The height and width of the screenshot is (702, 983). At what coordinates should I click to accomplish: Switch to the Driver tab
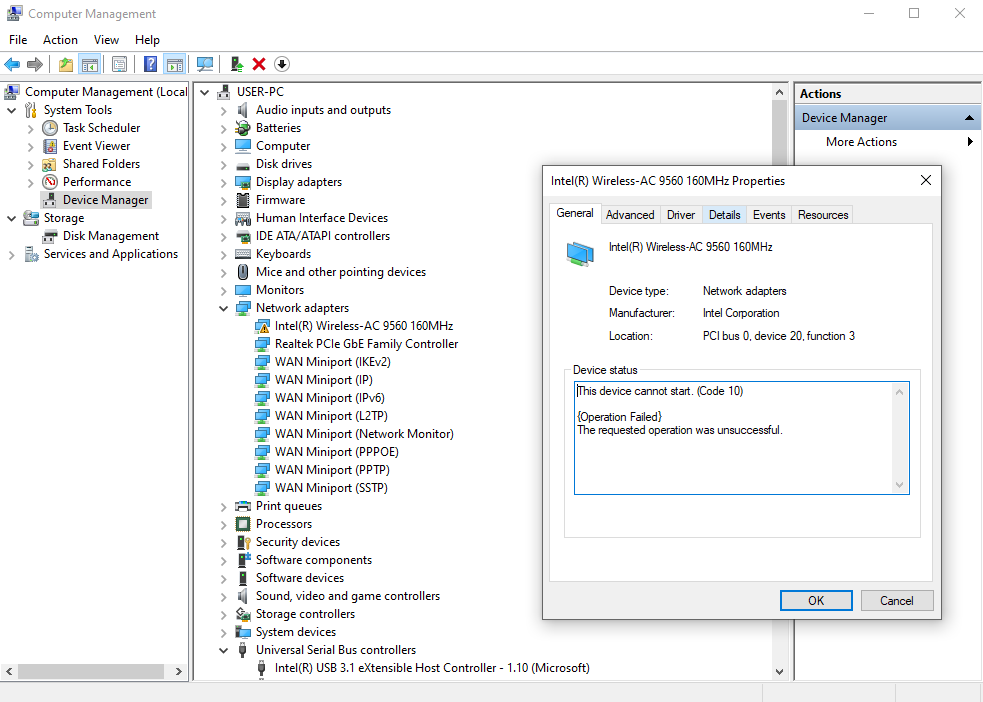point(680,214)
